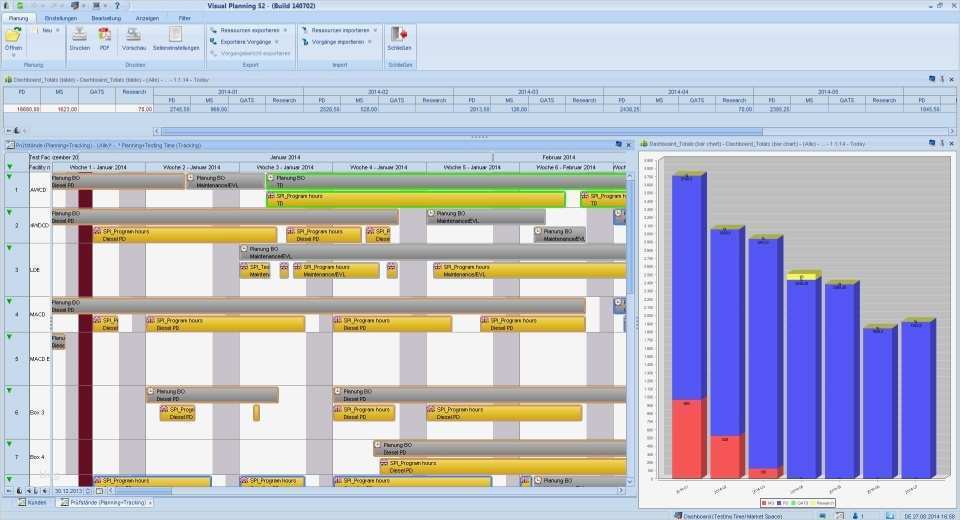Click the Februar 2014 month header
The height and width of the screenshot is (520, 960).
(x=559, y=157)
